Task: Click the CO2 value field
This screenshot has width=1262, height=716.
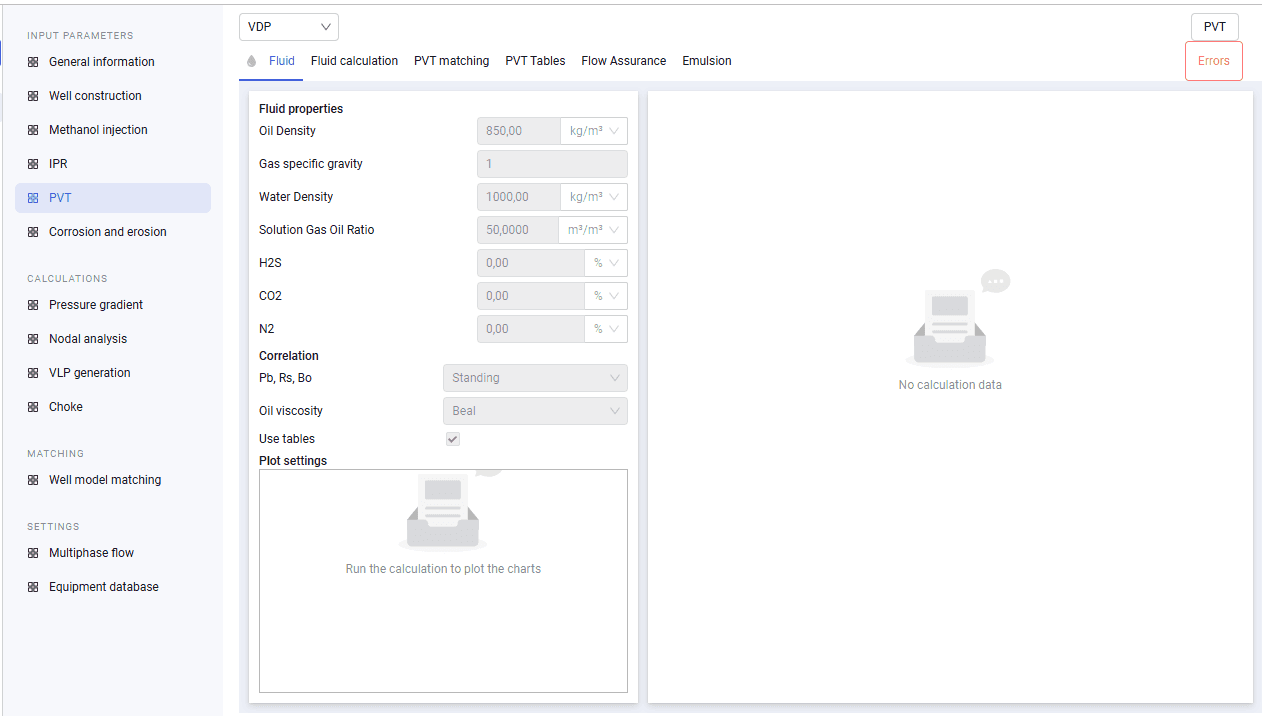Action: (x=531, y=296)
